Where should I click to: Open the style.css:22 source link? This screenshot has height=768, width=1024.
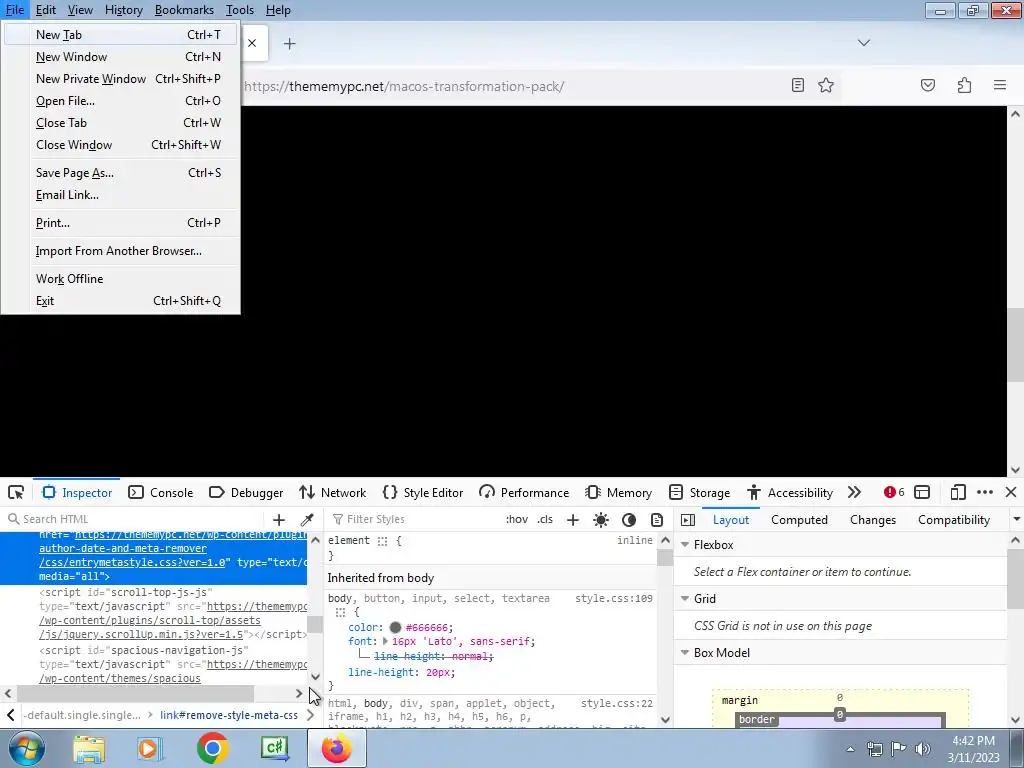pyautogui.click(x=616, y=703)
